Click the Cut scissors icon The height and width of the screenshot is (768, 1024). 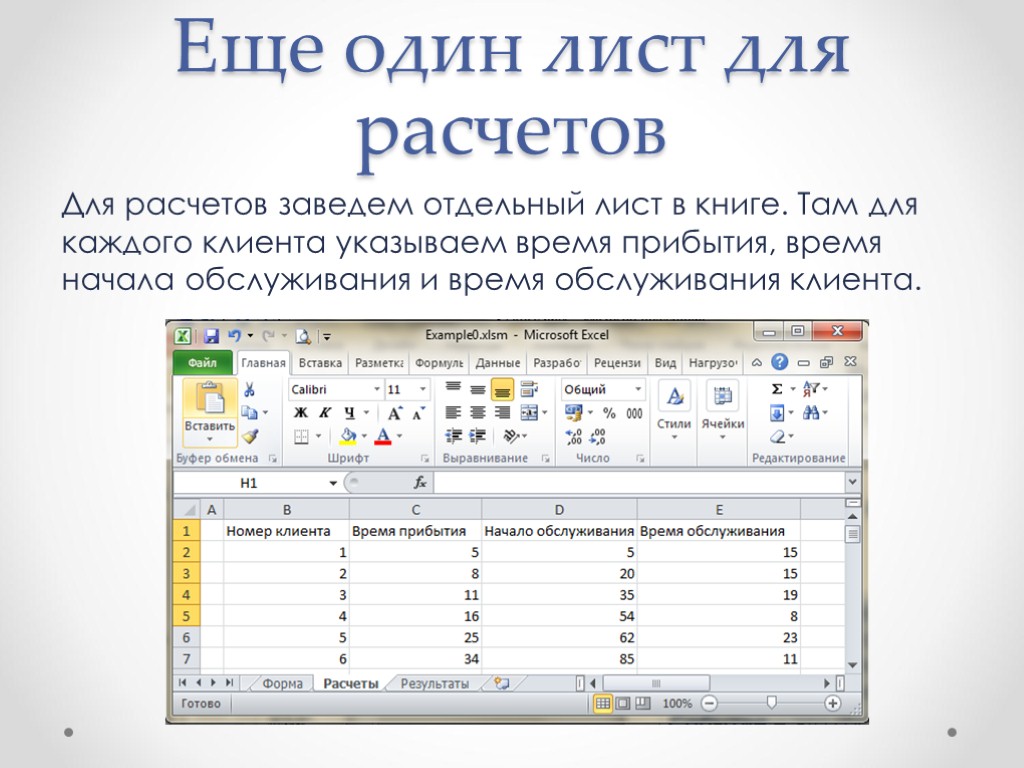(x=249, y=390)
